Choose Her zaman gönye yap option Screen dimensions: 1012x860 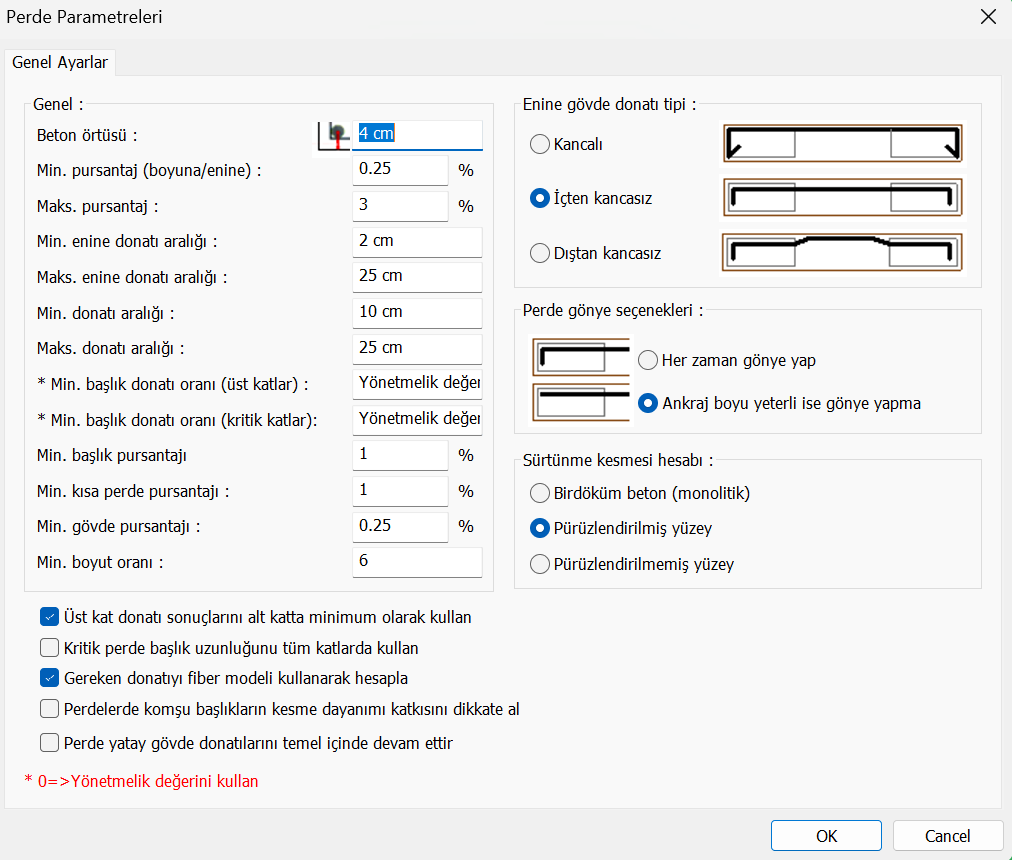pos(648,360)
